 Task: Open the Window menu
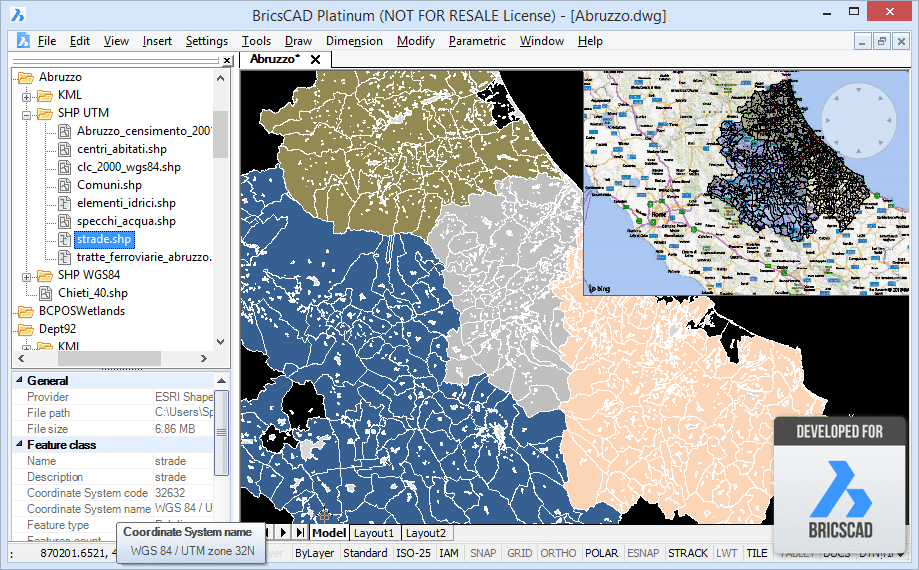click(542, 41)
